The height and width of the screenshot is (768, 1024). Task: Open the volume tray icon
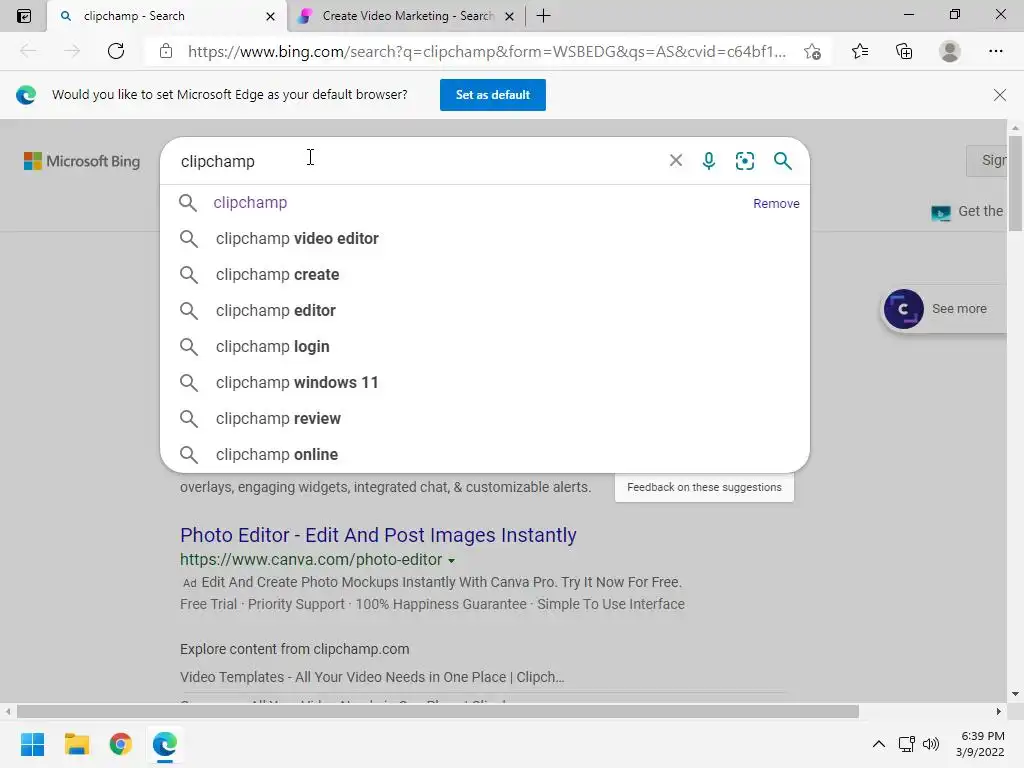pyautogui.click(x=931, y=744)
